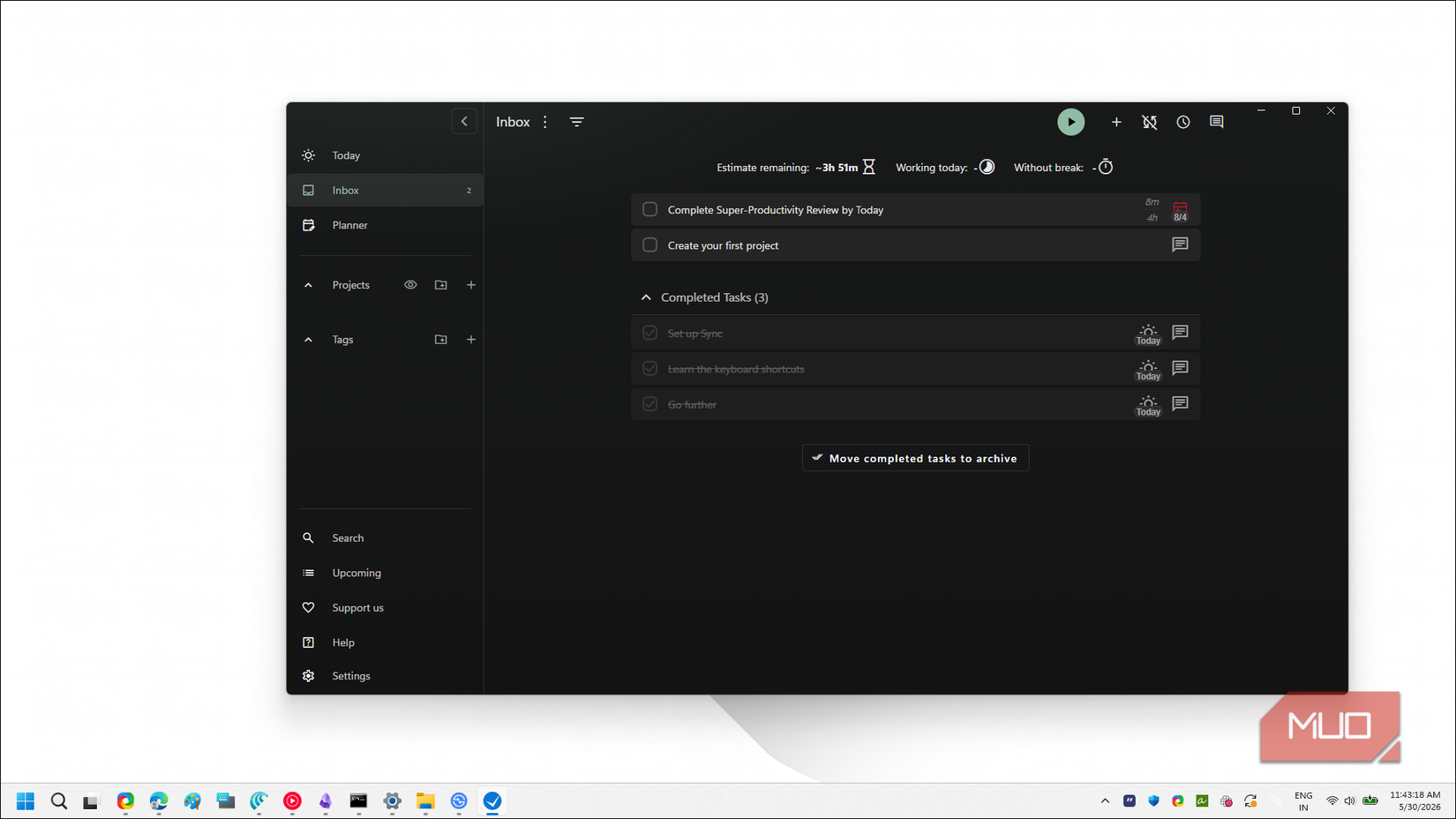Select the Create your first project title
1456x819 pixels.
[x=723, y=245]
